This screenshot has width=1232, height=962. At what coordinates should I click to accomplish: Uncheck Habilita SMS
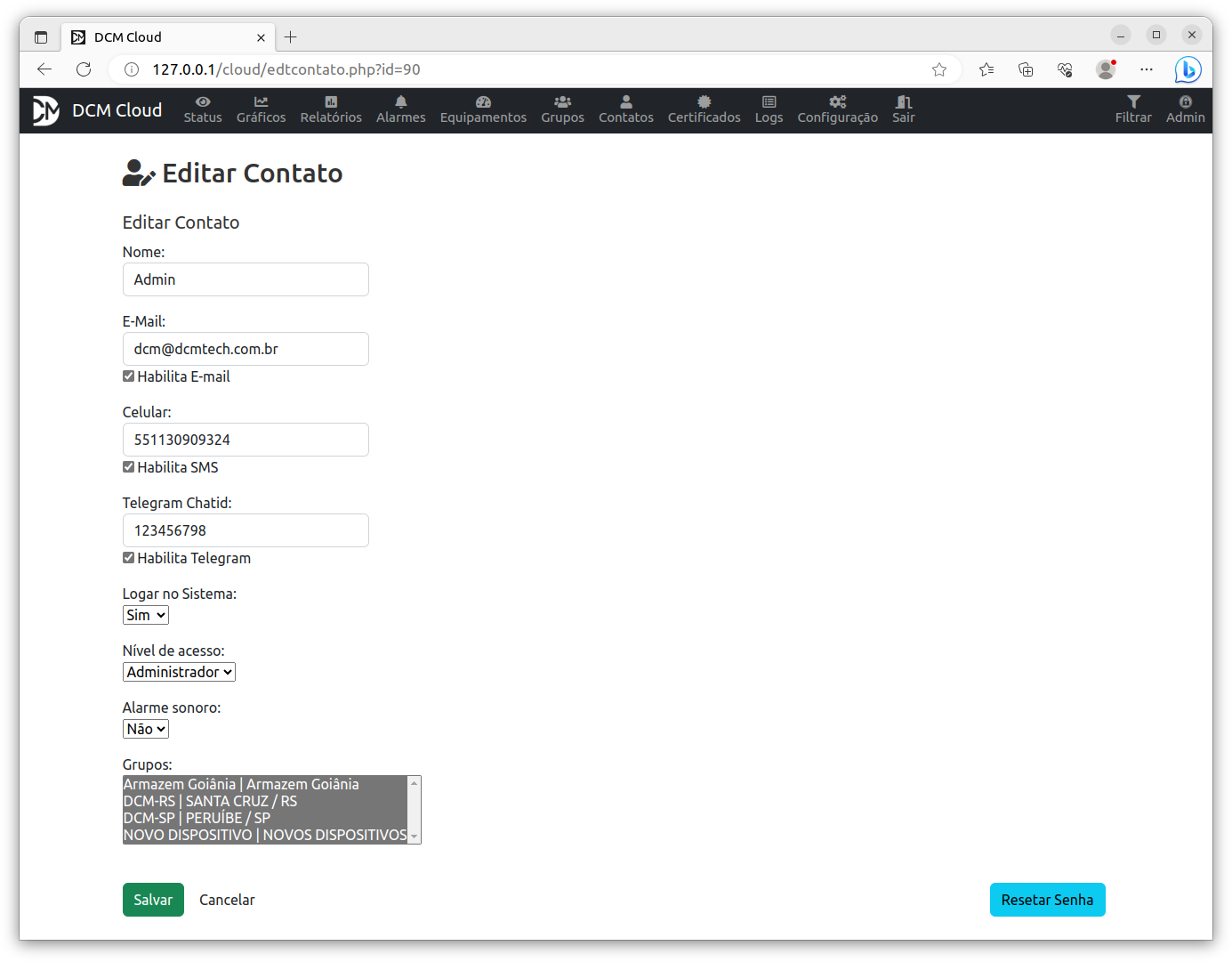(x=128, y=466)
